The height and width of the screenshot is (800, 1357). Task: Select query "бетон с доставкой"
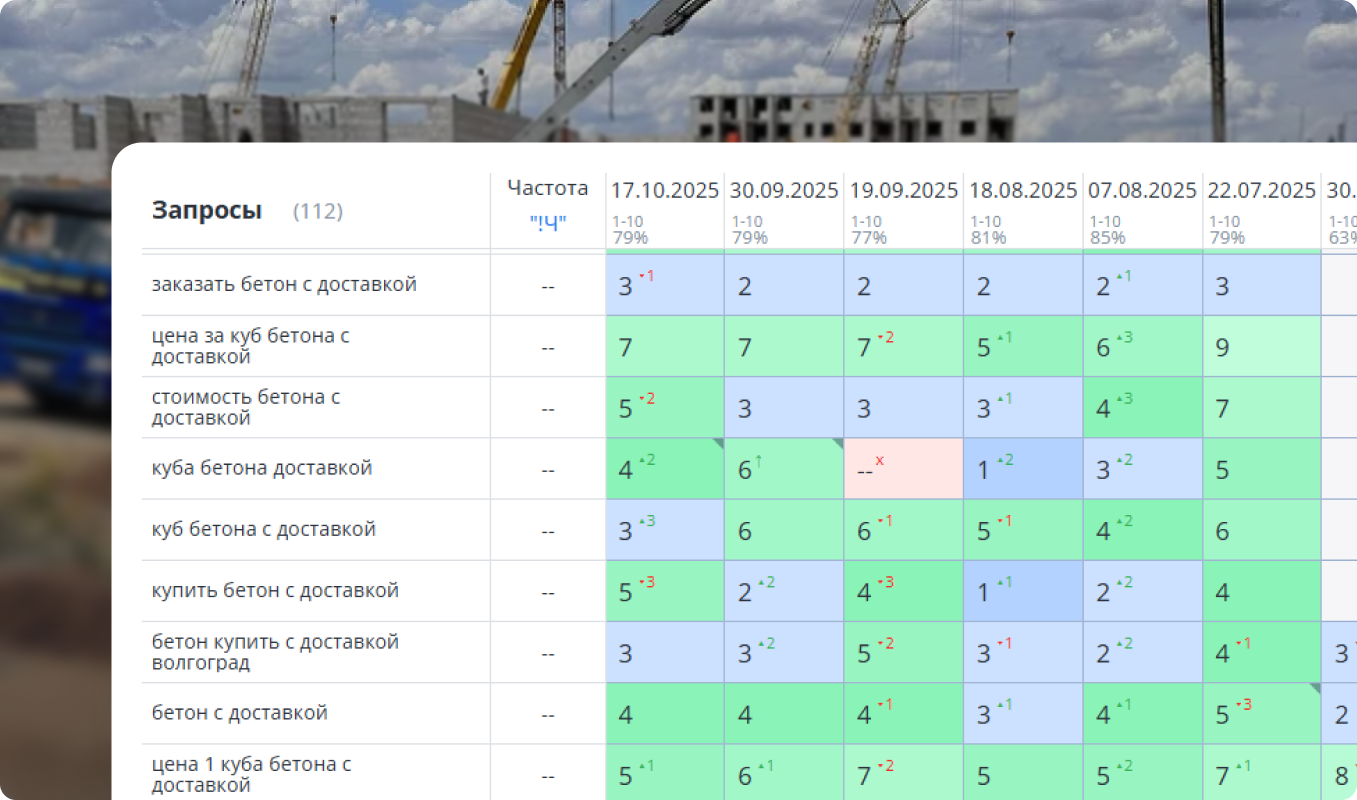tap(240, 713)
